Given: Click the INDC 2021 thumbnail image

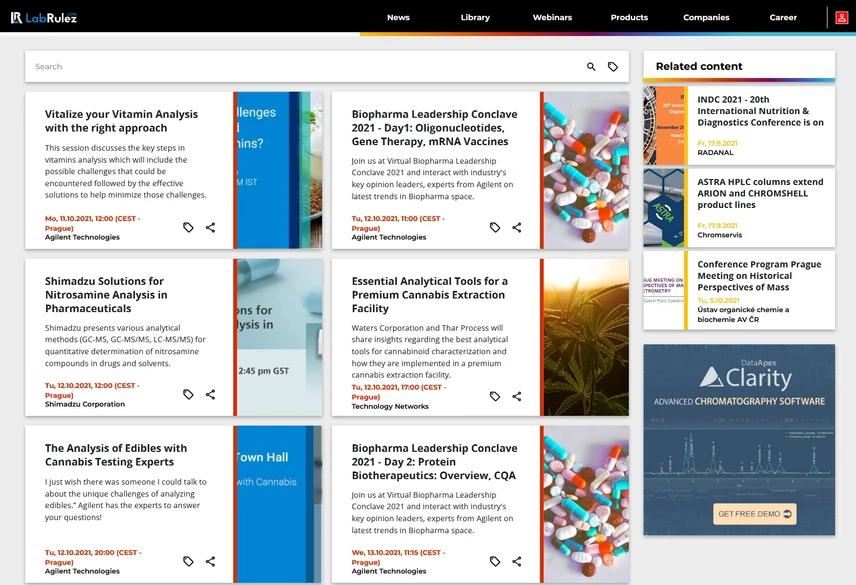Looking at the screenshot, I should pos(664,126).
